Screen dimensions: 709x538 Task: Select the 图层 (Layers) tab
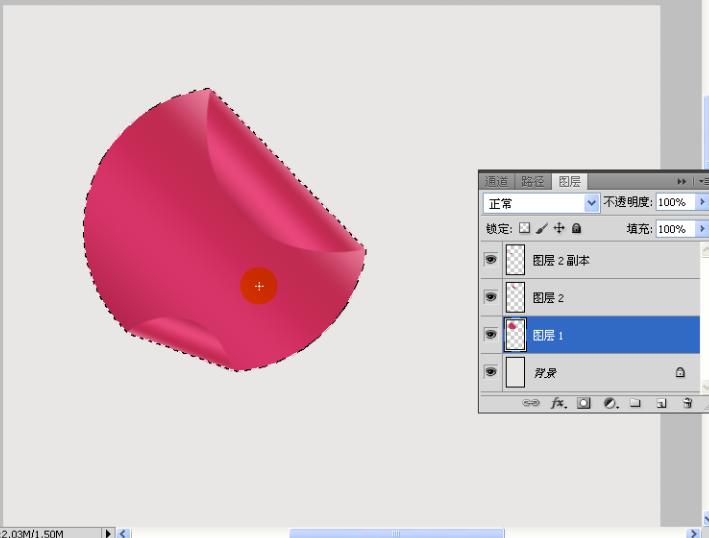pyautogui.click(x=569, y=182)
